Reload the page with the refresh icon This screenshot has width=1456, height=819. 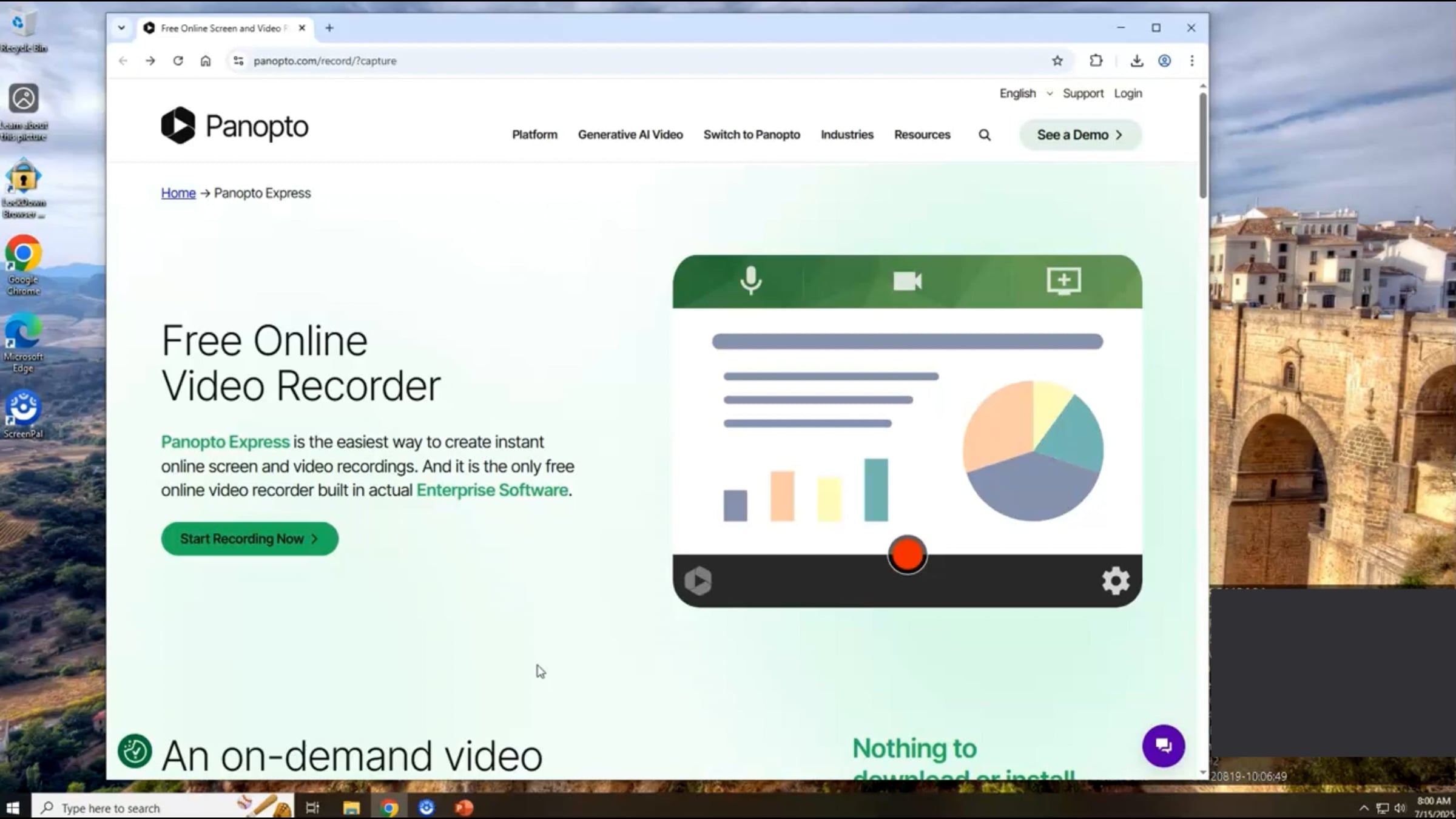point(178,61)
